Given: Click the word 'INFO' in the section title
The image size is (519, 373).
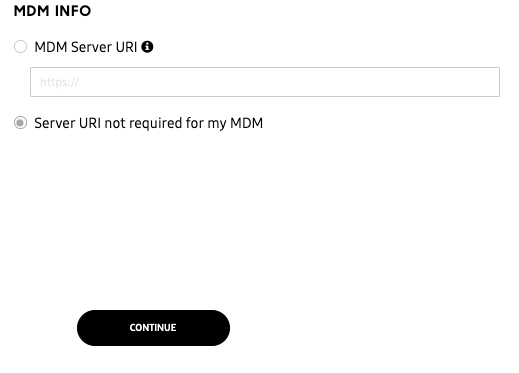Looking at the screenshot, I should point(73,11).
